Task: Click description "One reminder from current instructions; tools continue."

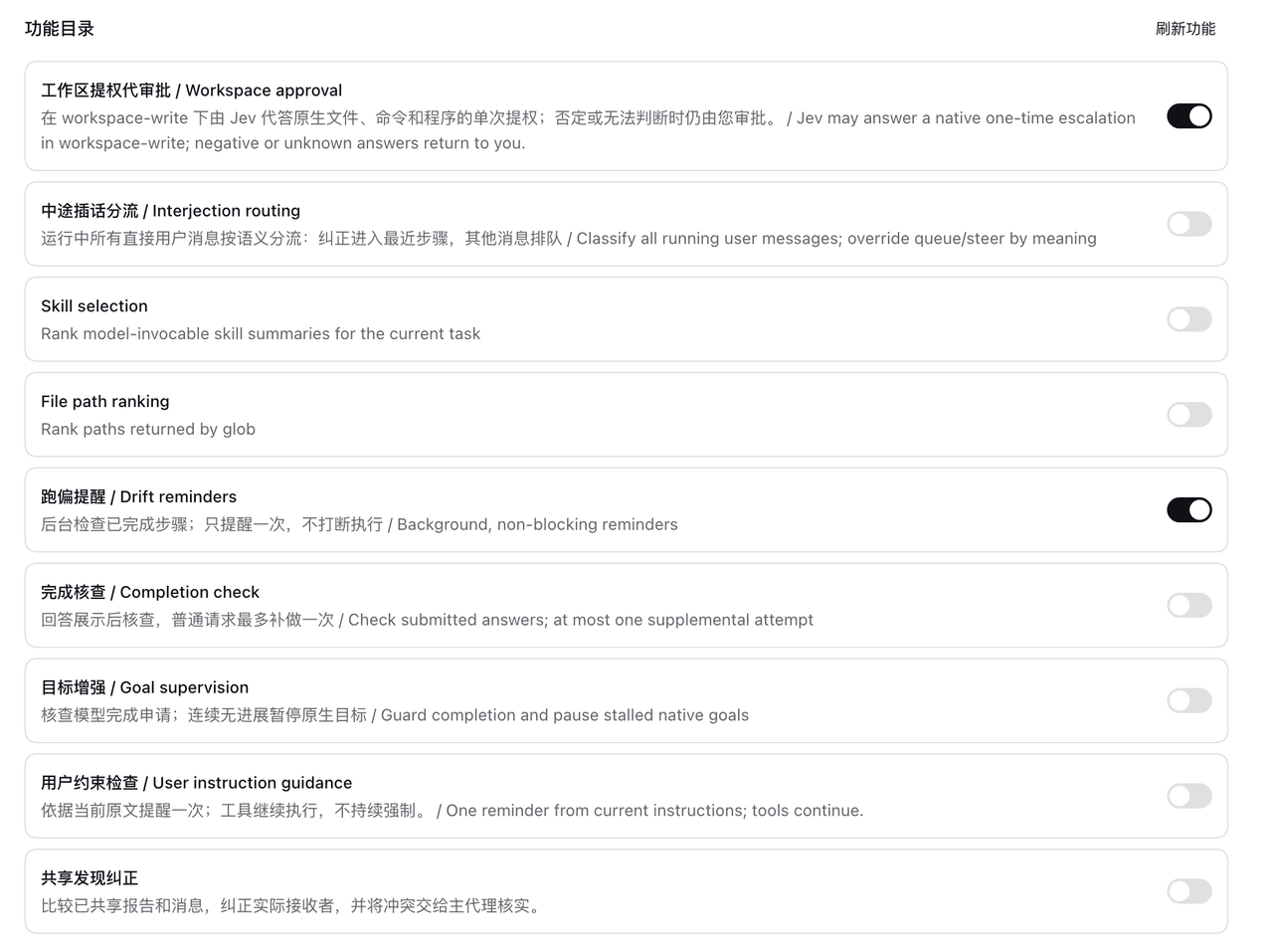Action: (453, 812)
